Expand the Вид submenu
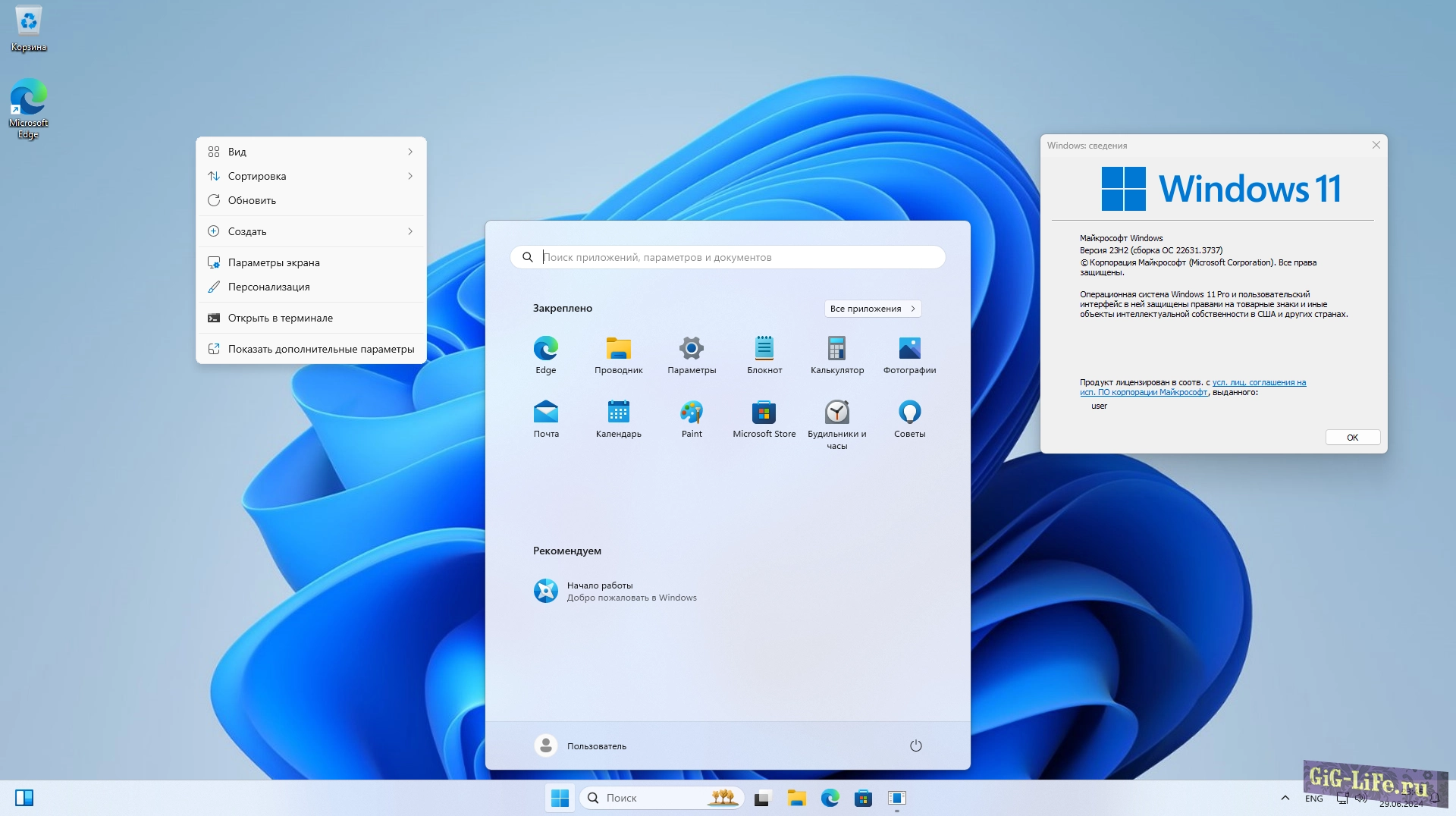Screen dimensions: 1456x816 pyautogui.click(x=311, y=152)
